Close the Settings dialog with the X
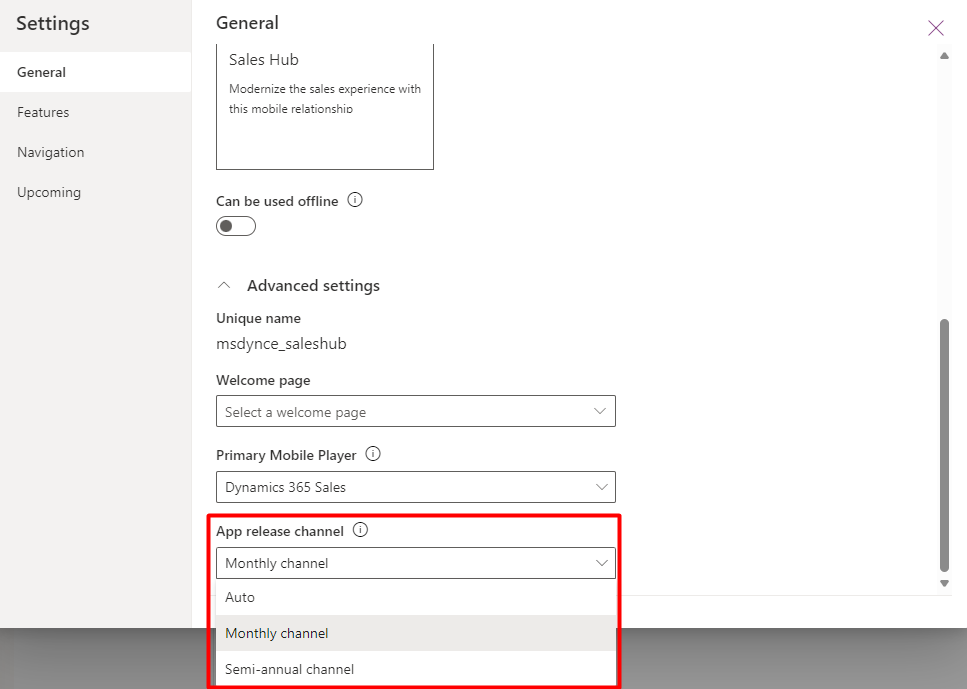The width and height of the screenshot is (967, 689). click(x=936, y=28)
